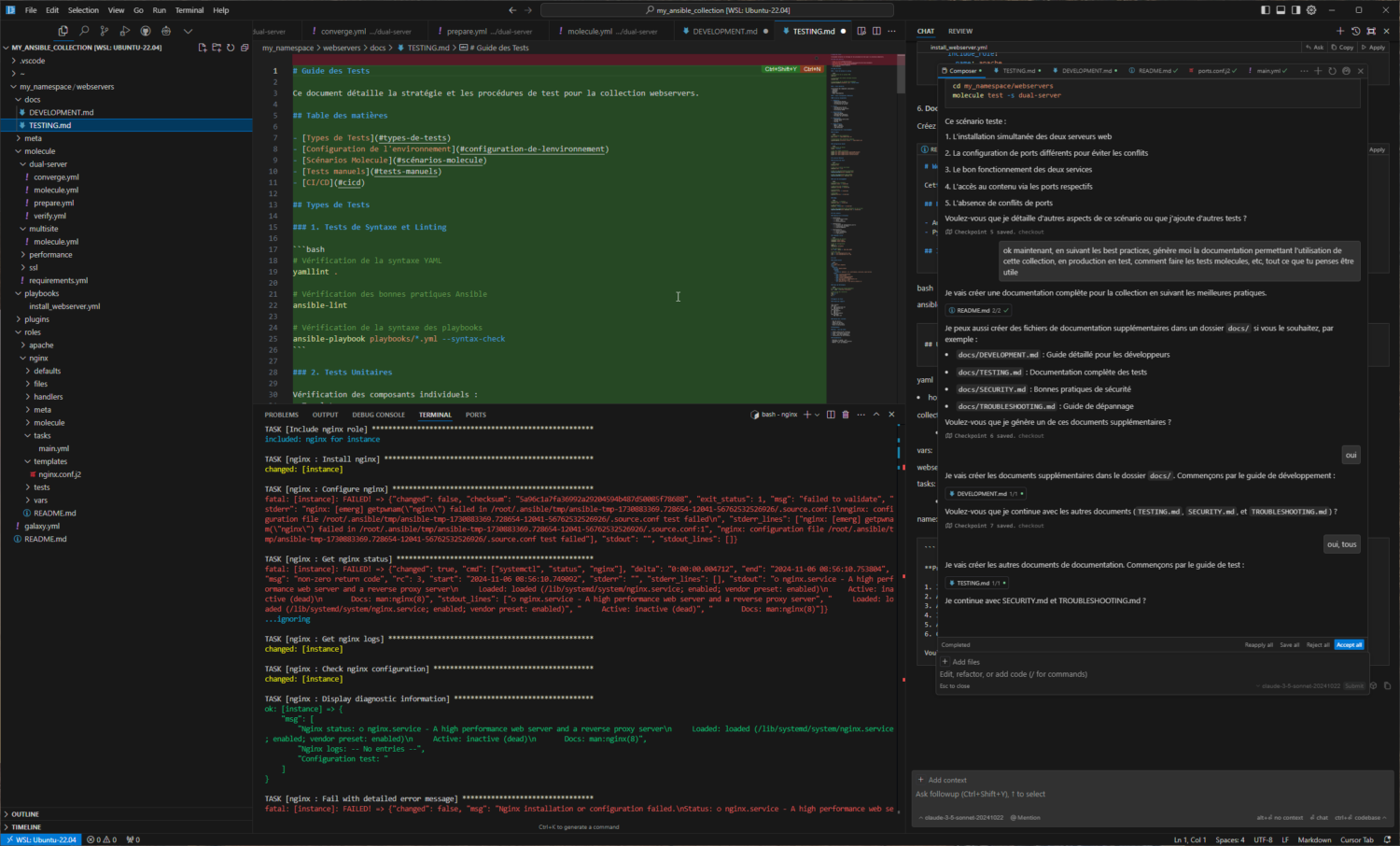
Task: Toggle the bottom panel layout
Action: click(1281, 10)
